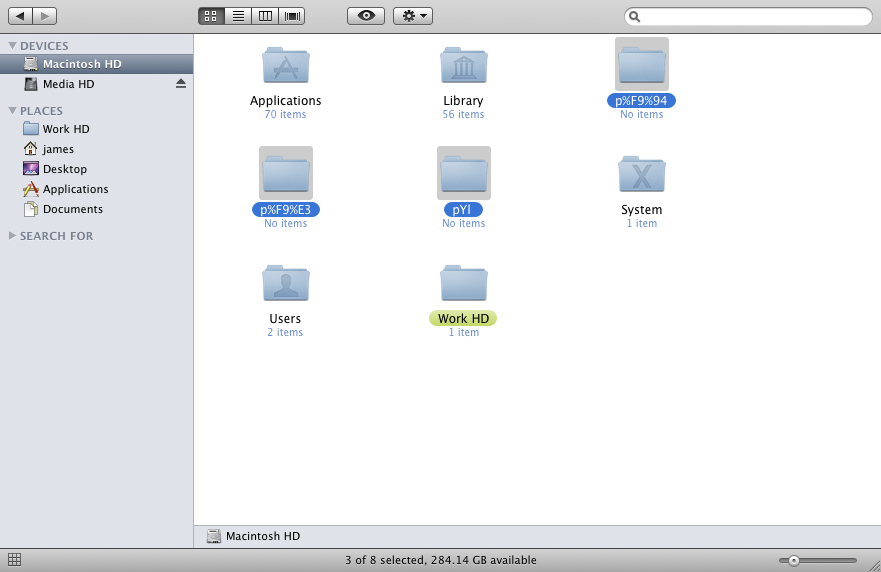
Task: Open the james home folder in the sidebar
Action: click(97, 149)
